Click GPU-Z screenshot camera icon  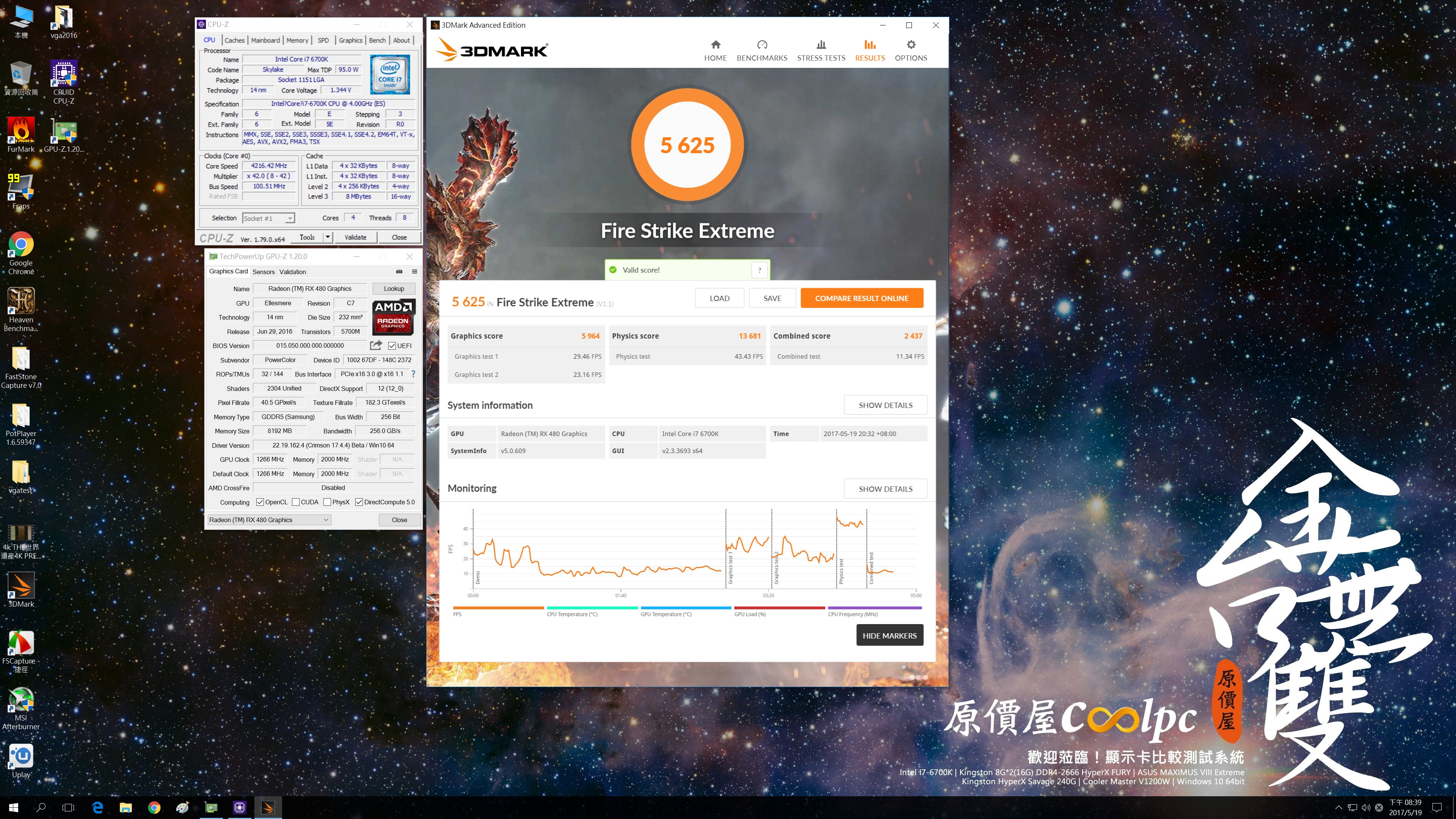(399, 272)
